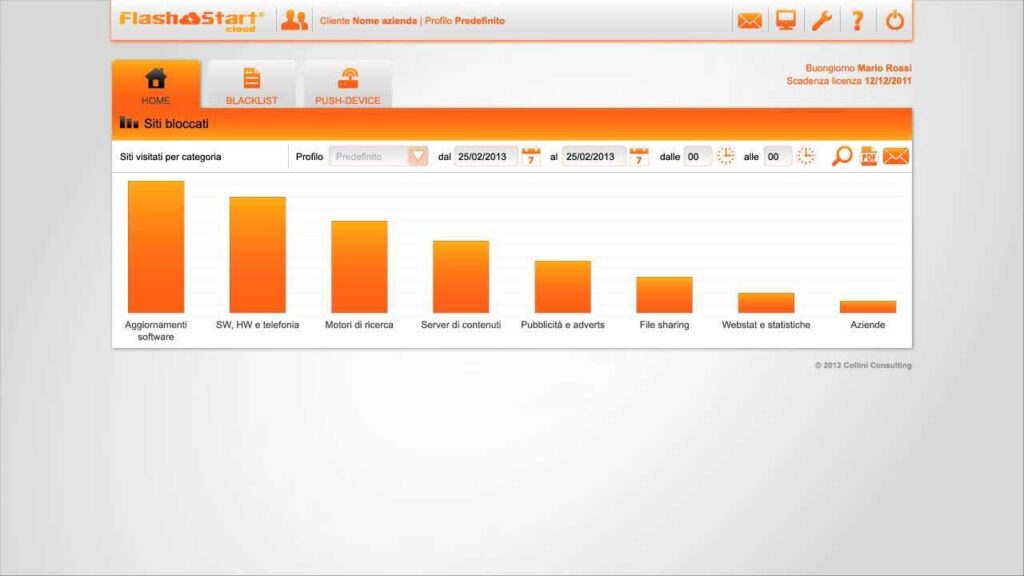The image size is (1024, 576).
Task: Click the 'File sharing' axis label
Action: (664, 325)
